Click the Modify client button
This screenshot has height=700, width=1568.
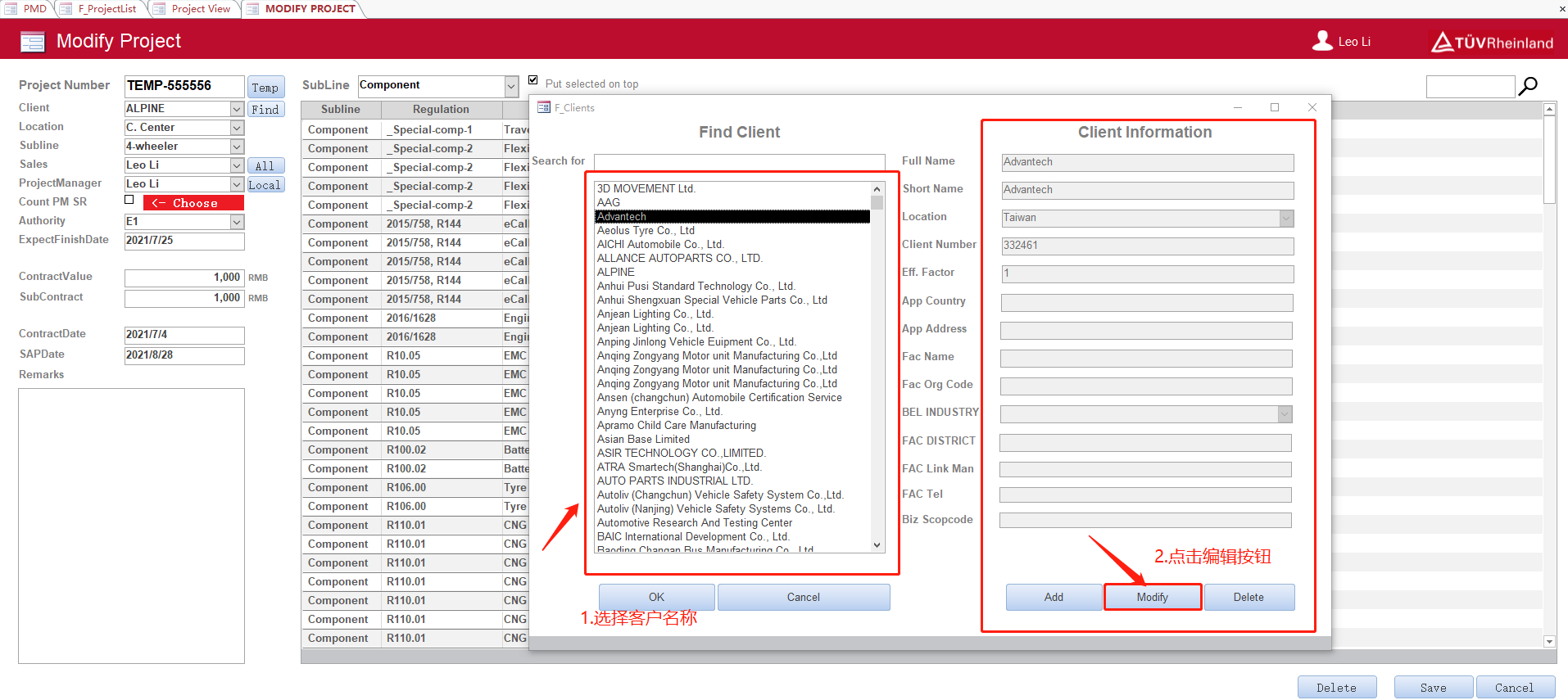1153,597
